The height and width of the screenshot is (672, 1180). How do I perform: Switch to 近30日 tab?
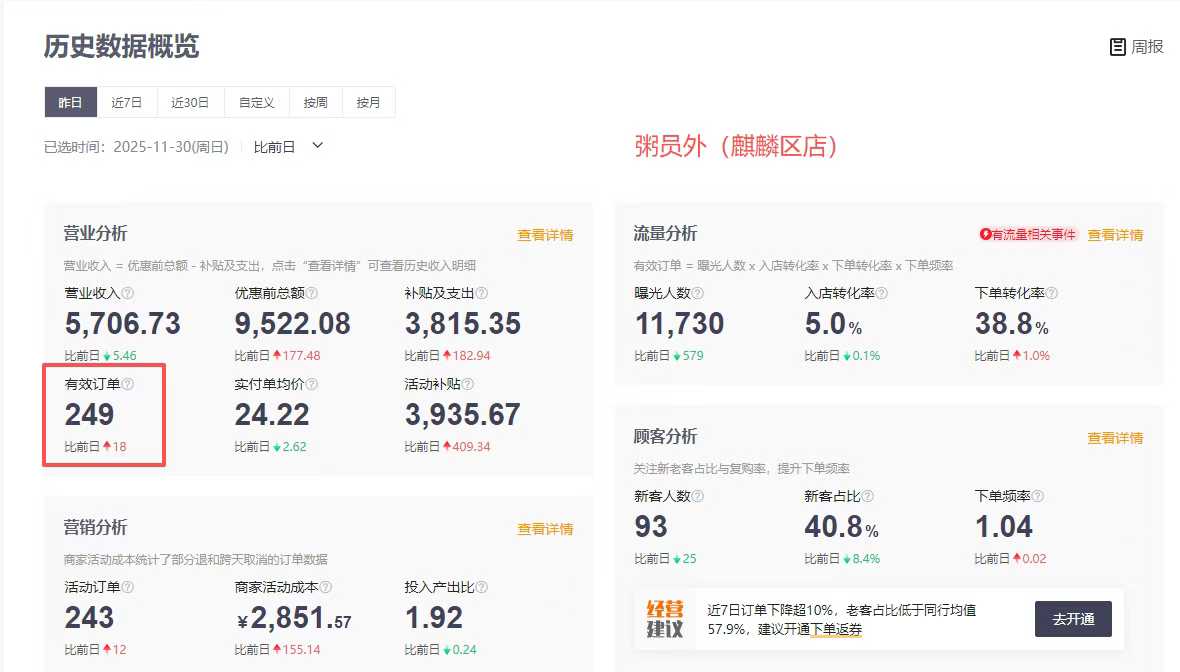pos(190,102)
